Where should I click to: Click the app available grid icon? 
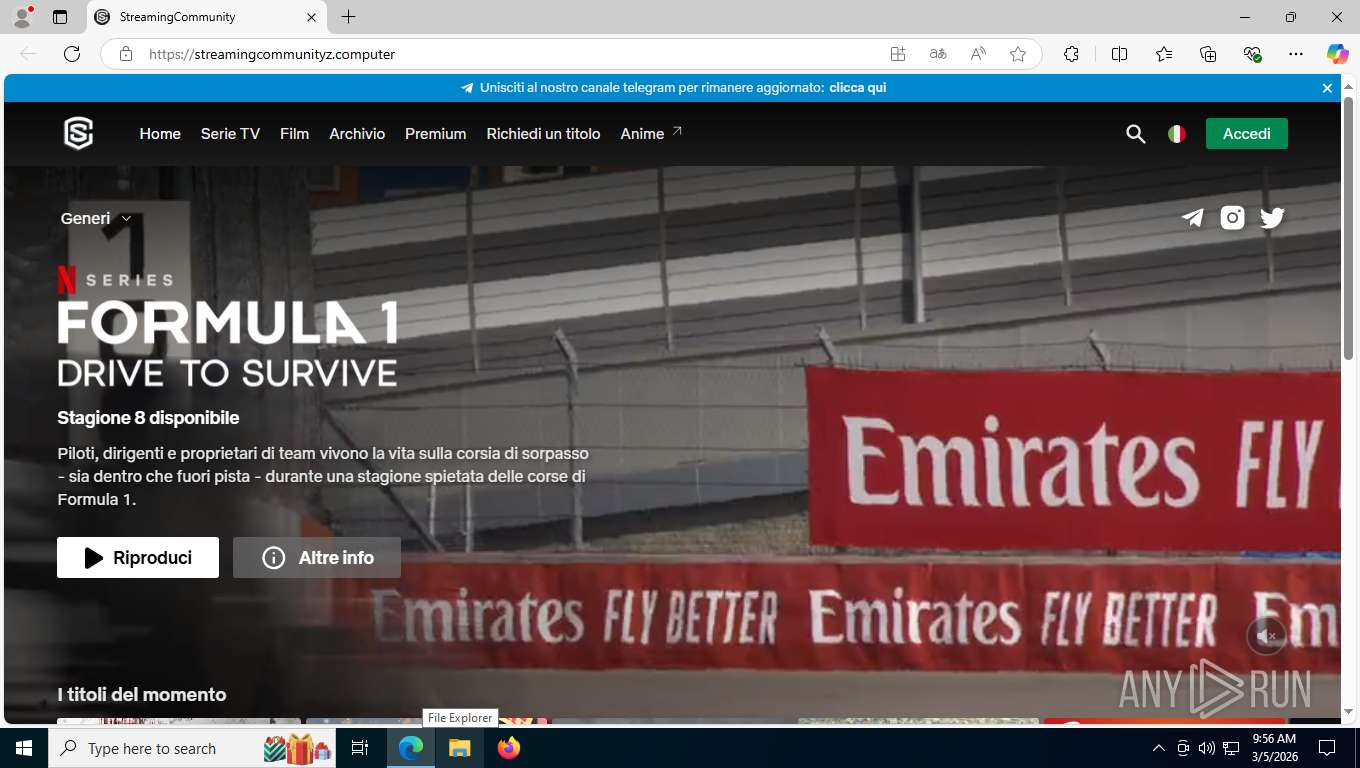898,54
